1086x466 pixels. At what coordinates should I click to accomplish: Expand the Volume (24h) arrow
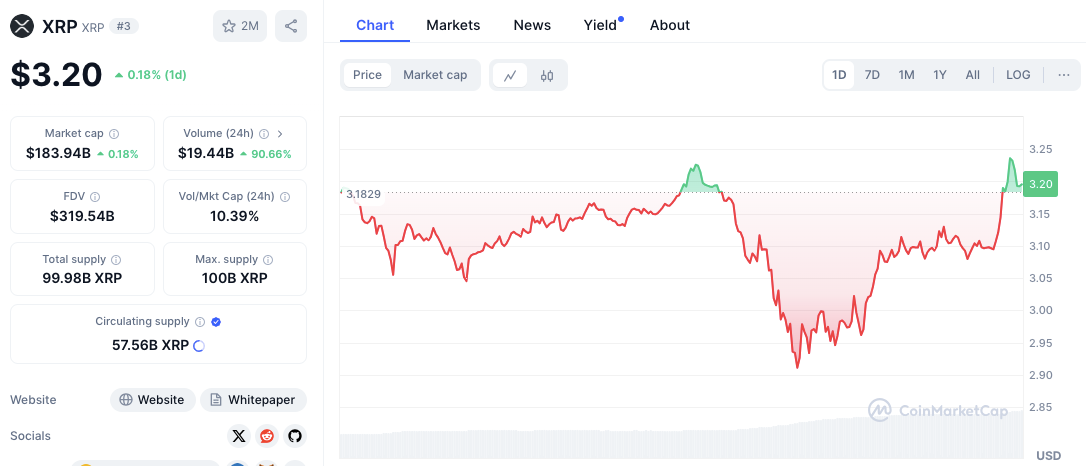(x=280, y=133)
